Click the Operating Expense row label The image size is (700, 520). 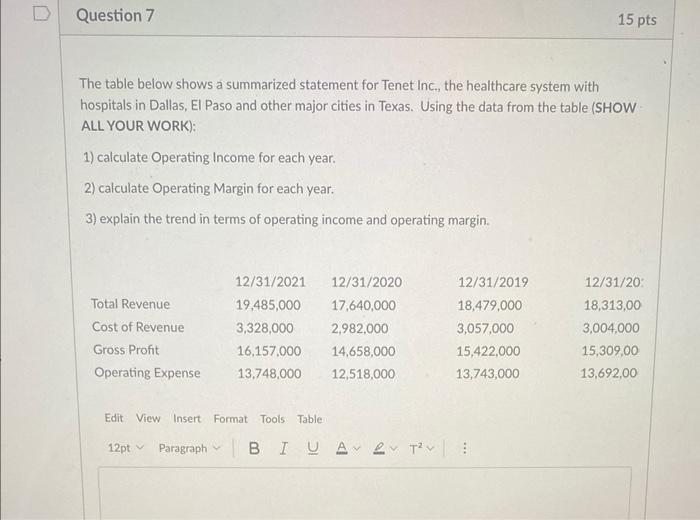[147, 373]
